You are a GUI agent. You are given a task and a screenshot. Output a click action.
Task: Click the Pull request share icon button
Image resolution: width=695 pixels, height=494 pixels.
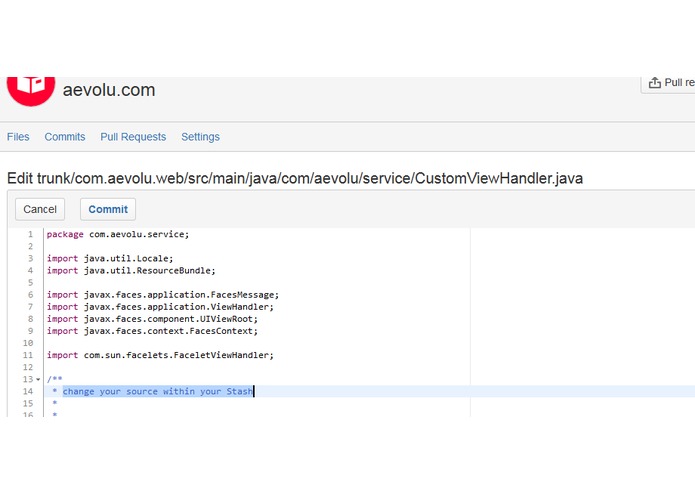point(669,83)
